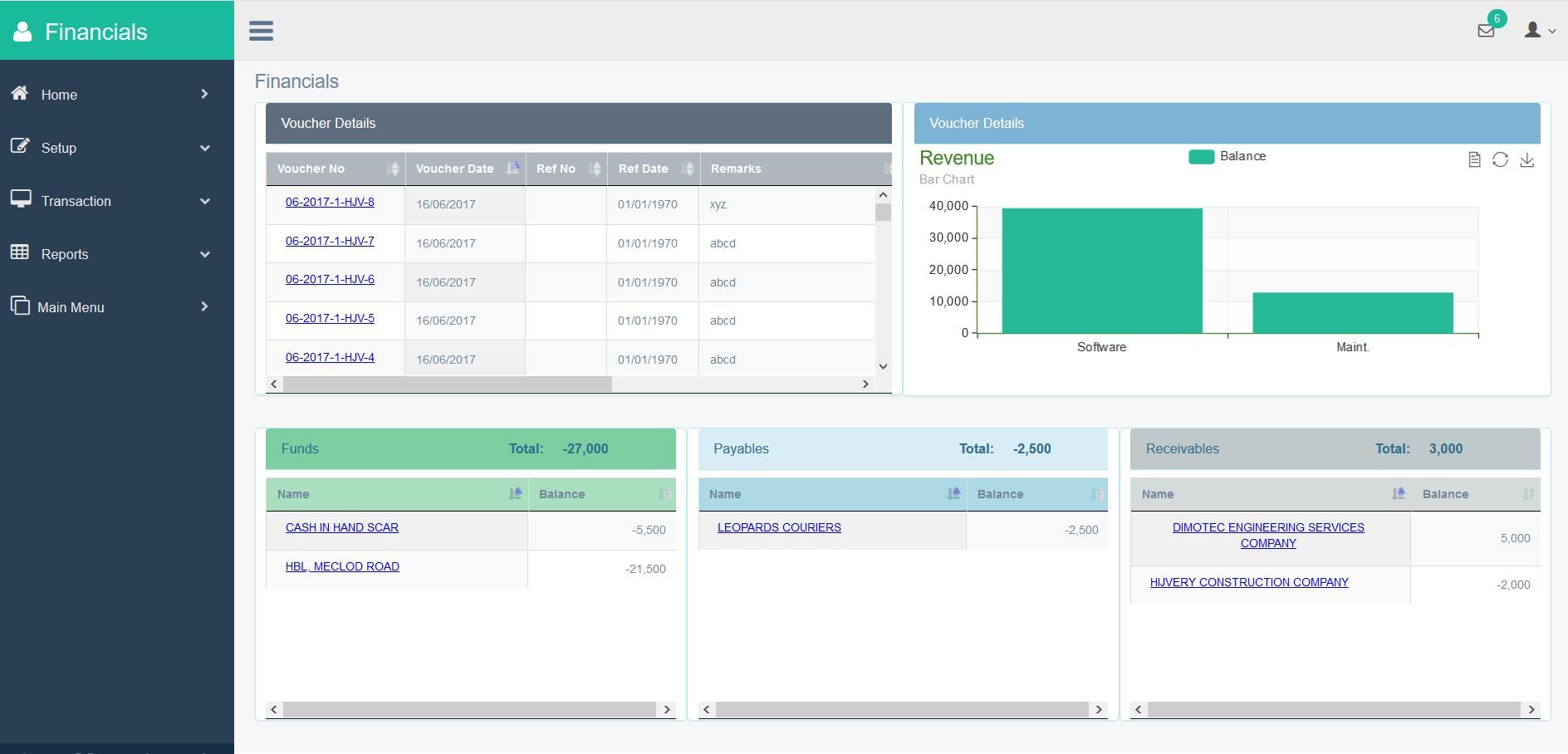Image resolution: width=1568 pixels, height=754 pixels.
Task: Open voucher 06-2017-1-HJV-8 link
Action: [x=330, y=202]
